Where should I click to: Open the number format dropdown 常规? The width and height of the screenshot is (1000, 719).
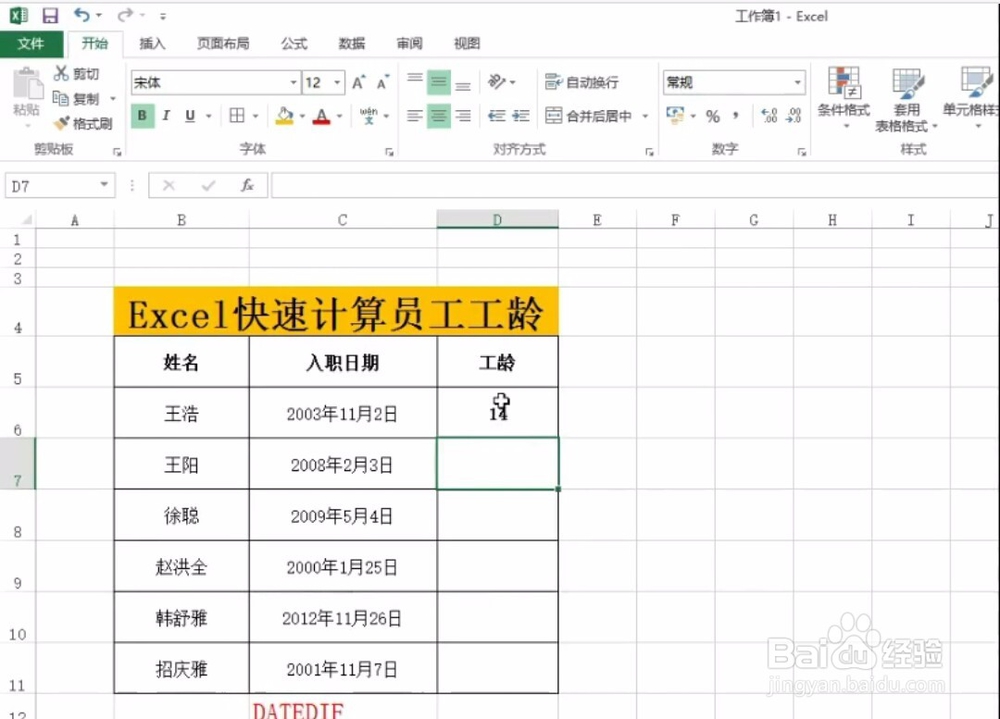tap(797, 82)
